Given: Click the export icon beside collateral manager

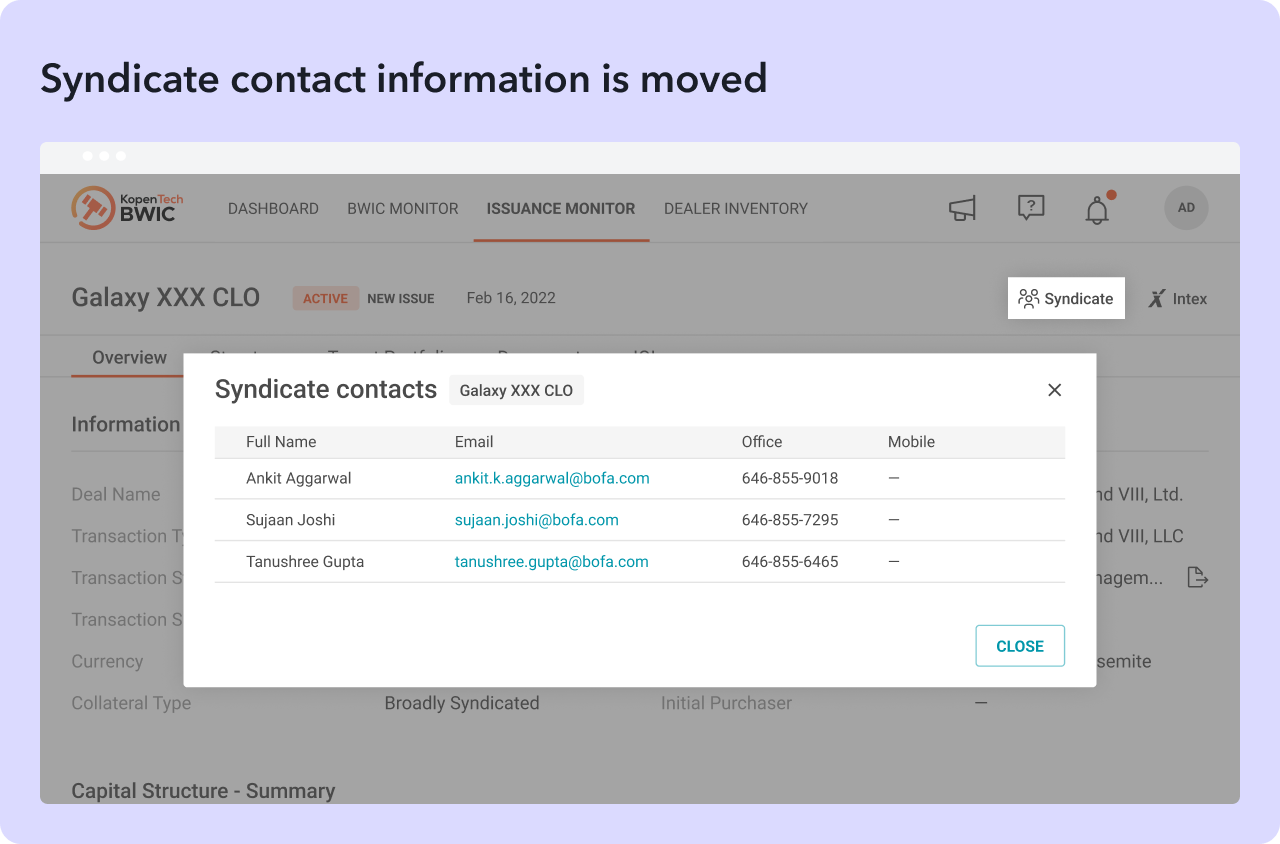Looking at the screenshot, I should (1197, 578).
